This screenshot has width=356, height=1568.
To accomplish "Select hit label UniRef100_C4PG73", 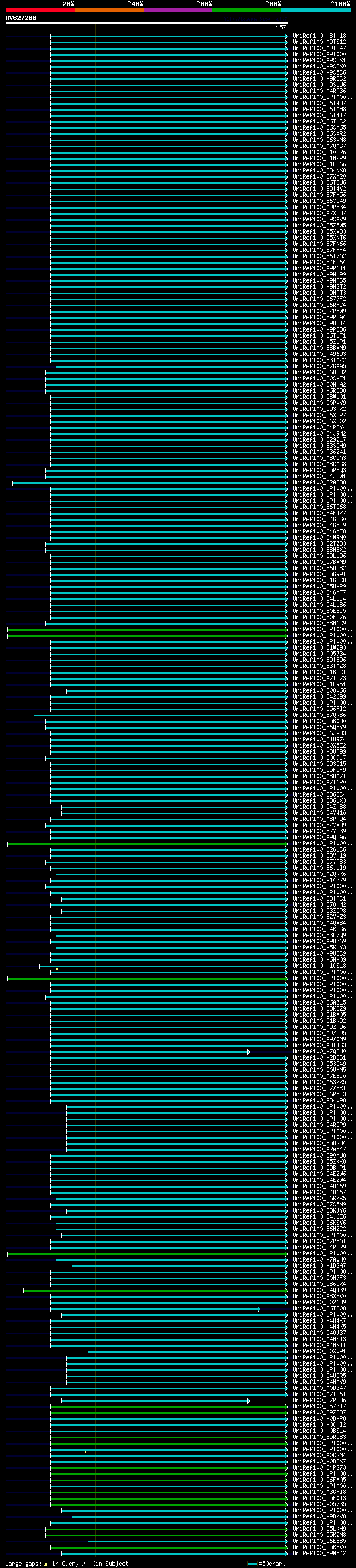I will point(319,1467).
